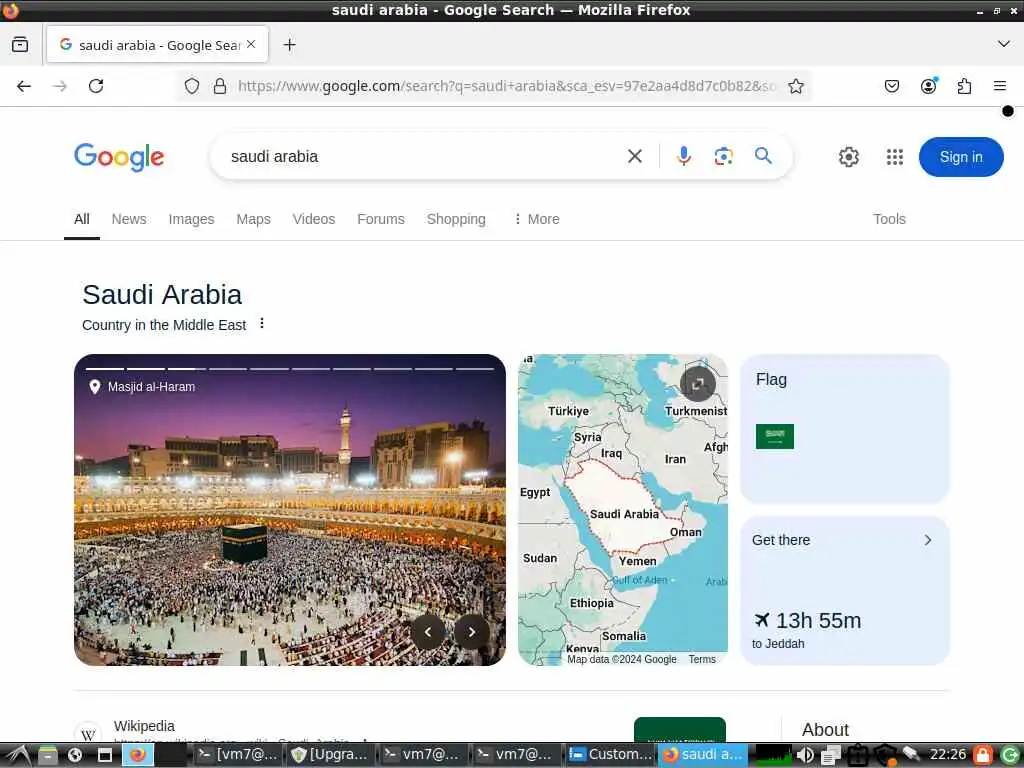1024x768 pixels.
Task: Open Get there flight card chevron
Action: 928,540
